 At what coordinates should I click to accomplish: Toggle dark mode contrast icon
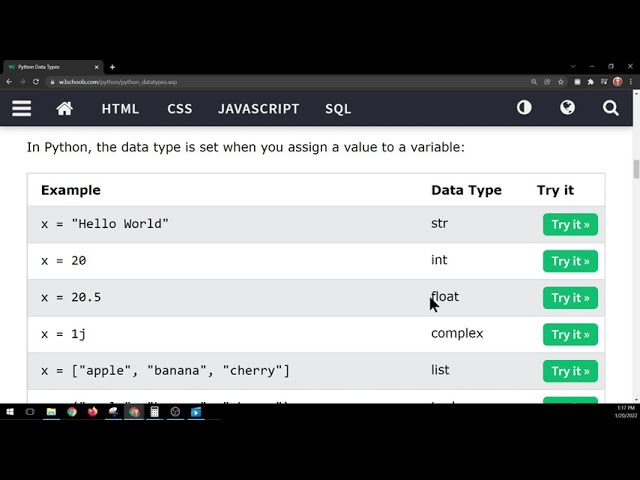click(524, 108)
